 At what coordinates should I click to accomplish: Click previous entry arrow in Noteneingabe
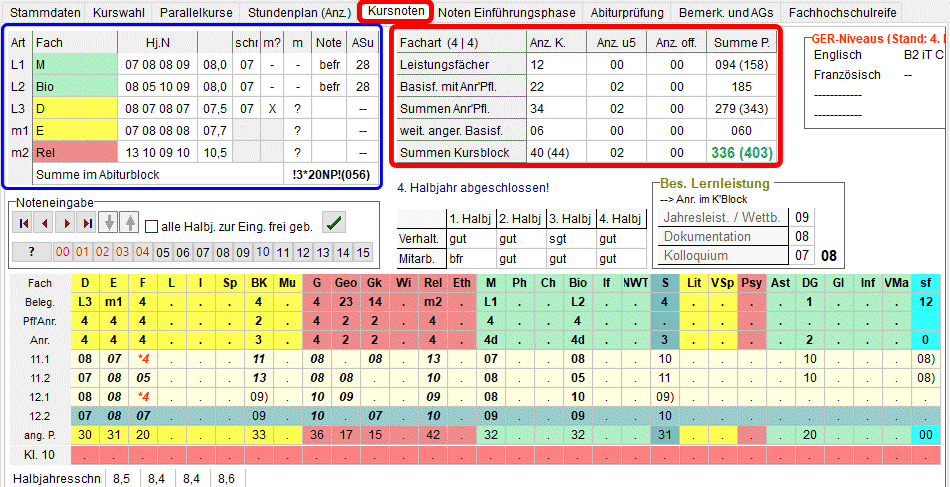click(x=44, y=224)
